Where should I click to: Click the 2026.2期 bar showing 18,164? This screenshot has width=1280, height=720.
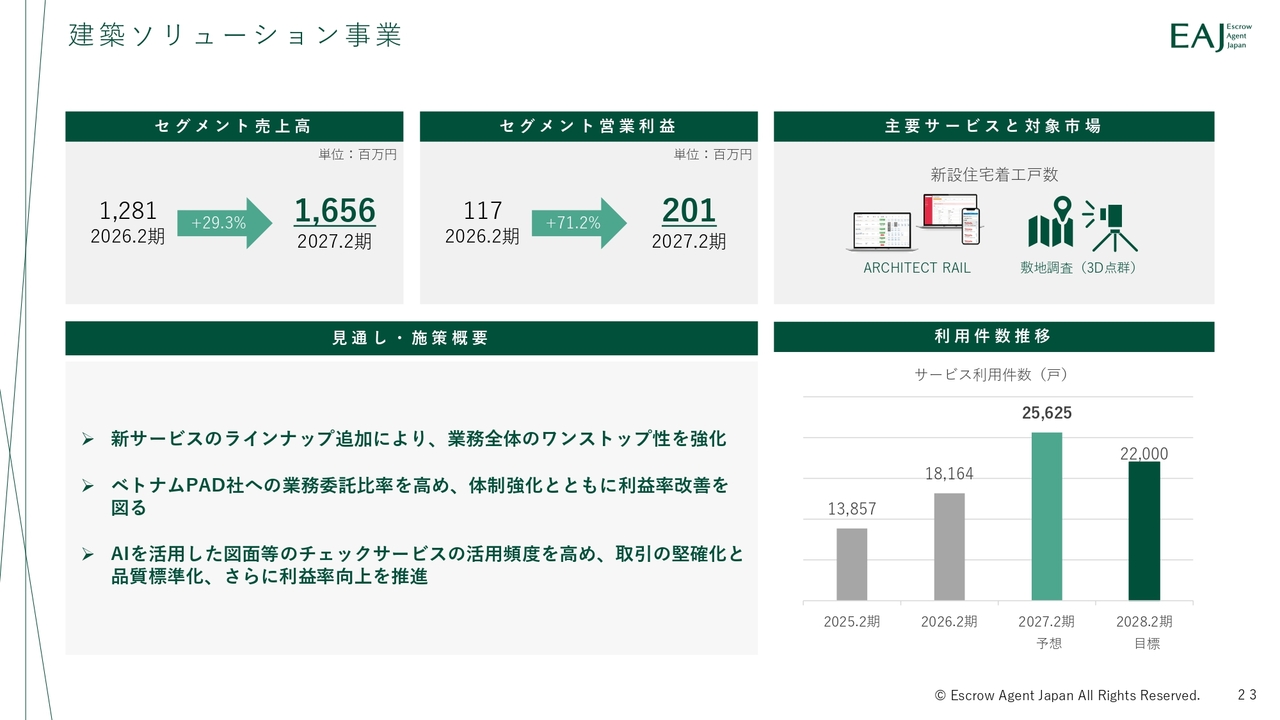pos(949,547)
